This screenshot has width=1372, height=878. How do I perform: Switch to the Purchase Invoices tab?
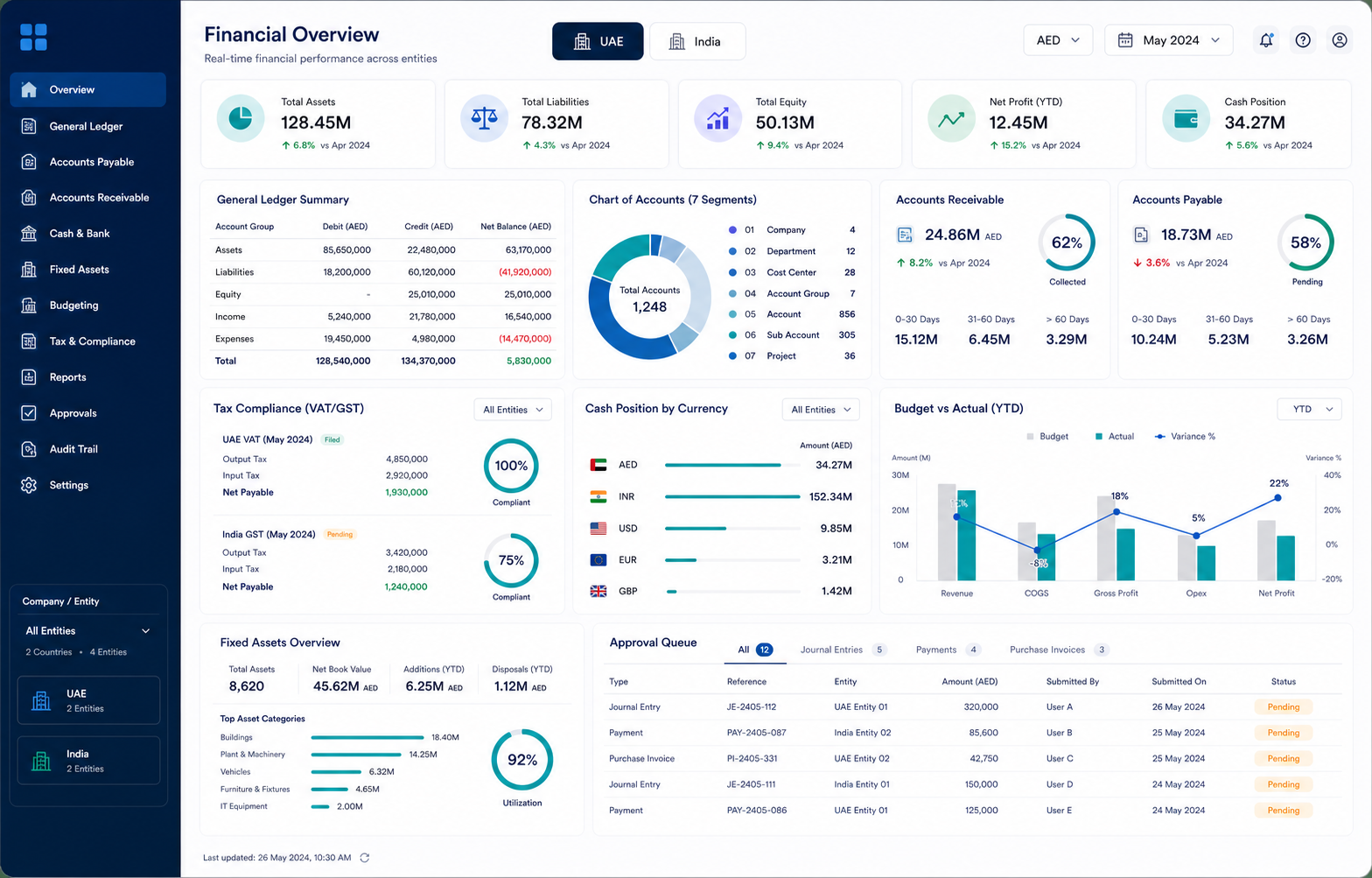click(x=1060, y=650)
